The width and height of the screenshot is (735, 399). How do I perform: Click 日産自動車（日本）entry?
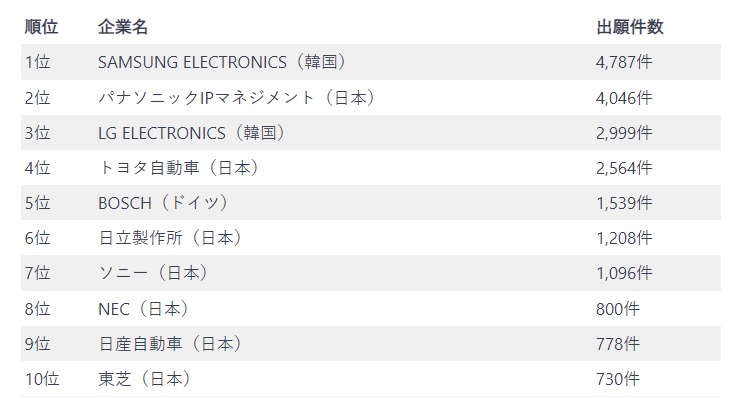[170, 344]
